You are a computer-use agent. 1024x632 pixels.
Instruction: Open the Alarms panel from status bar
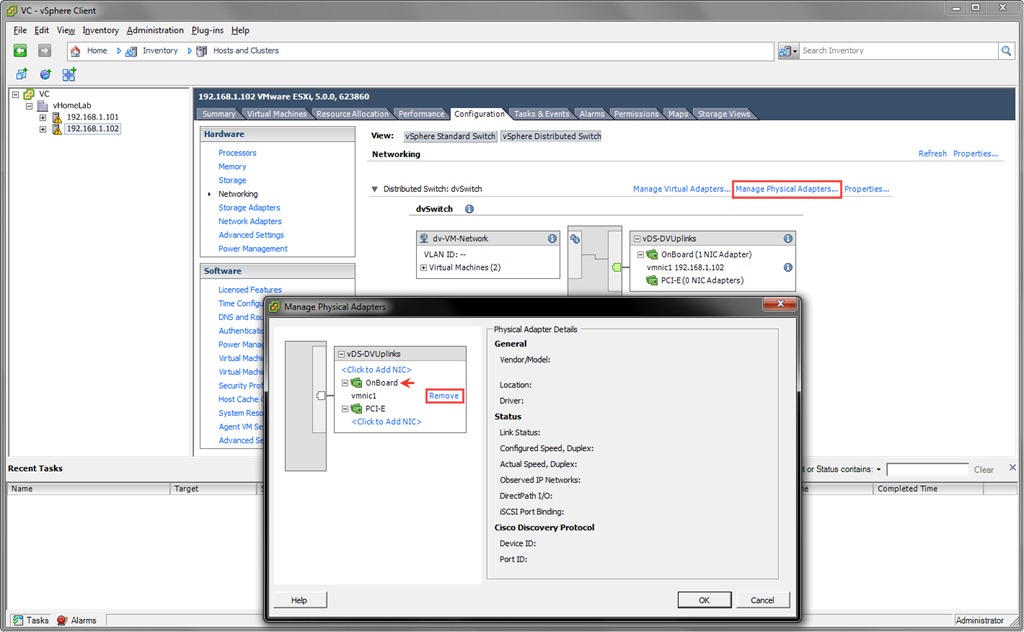77,620
